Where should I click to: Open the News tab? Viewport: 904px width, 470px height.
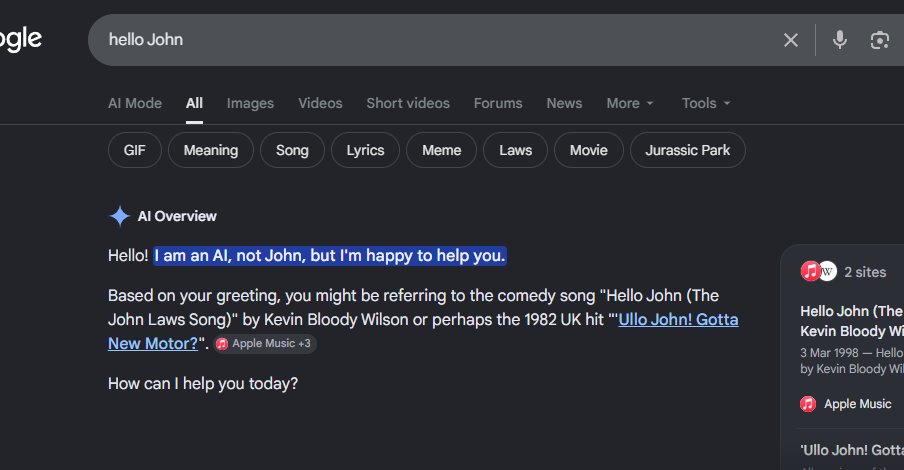pos(564,103)
